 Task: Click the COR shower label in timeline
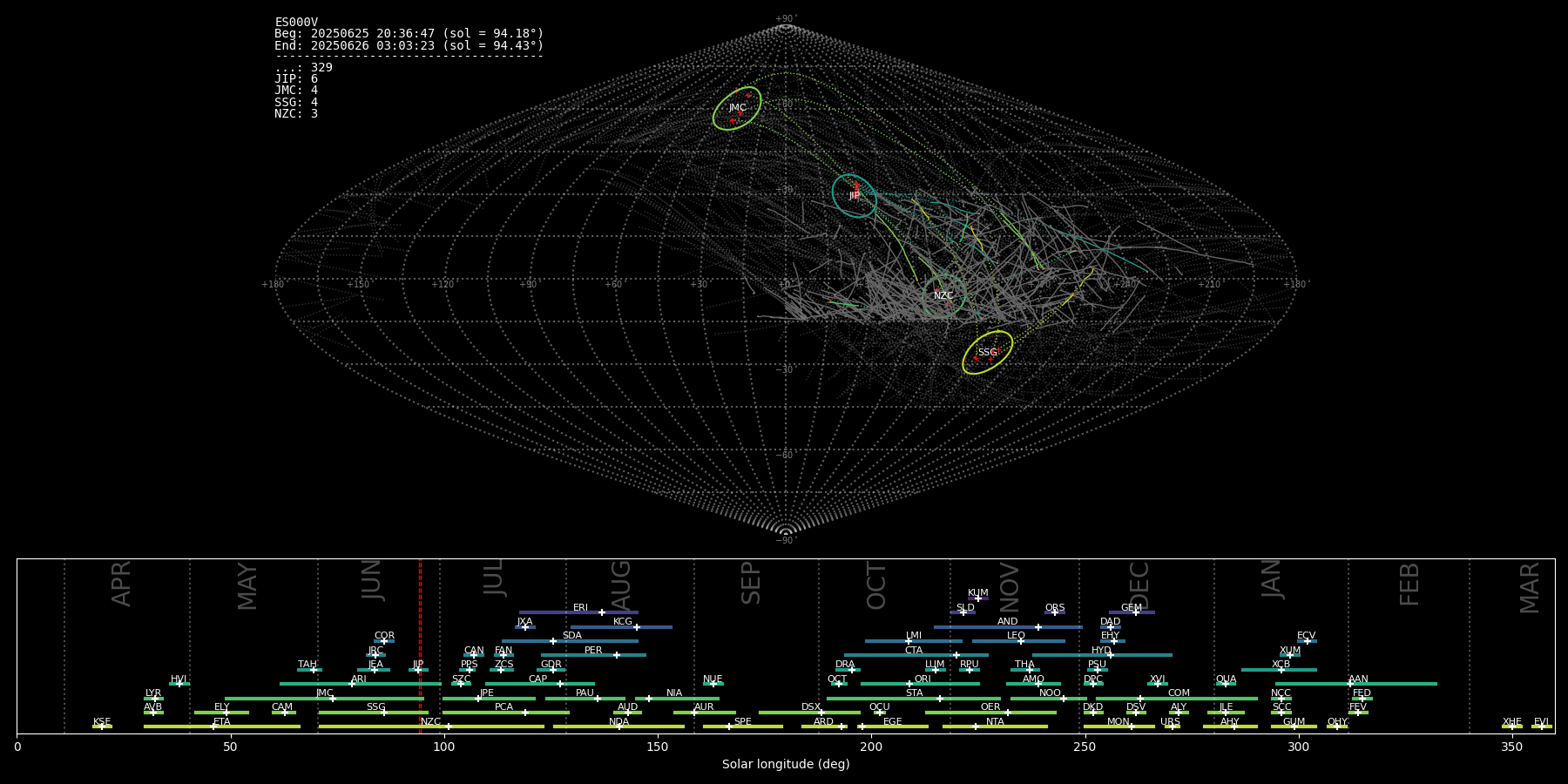[384, 636]
